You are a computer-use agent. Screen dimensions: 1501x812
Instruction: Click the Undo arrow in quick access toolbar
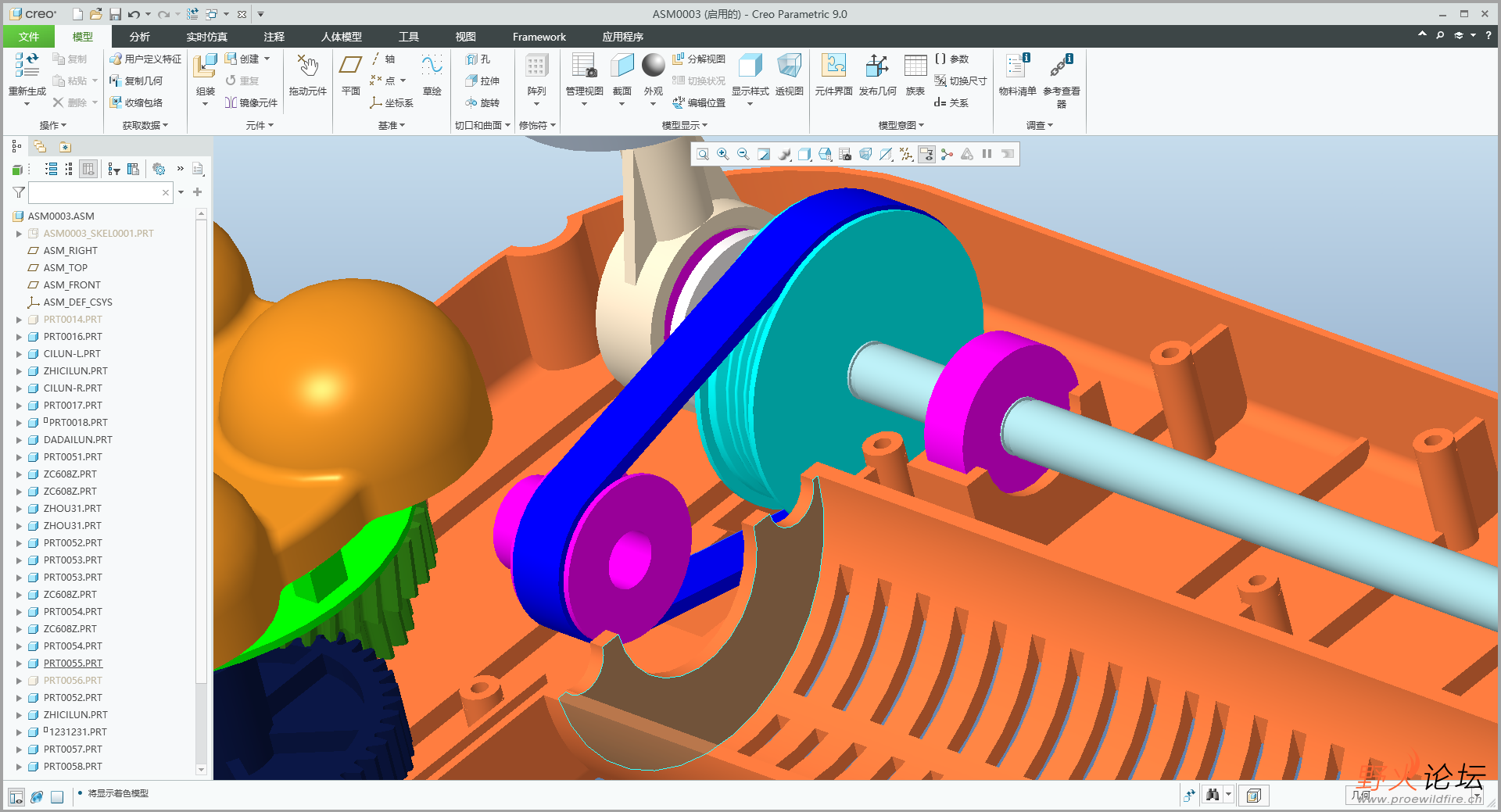tap(134, 14)
